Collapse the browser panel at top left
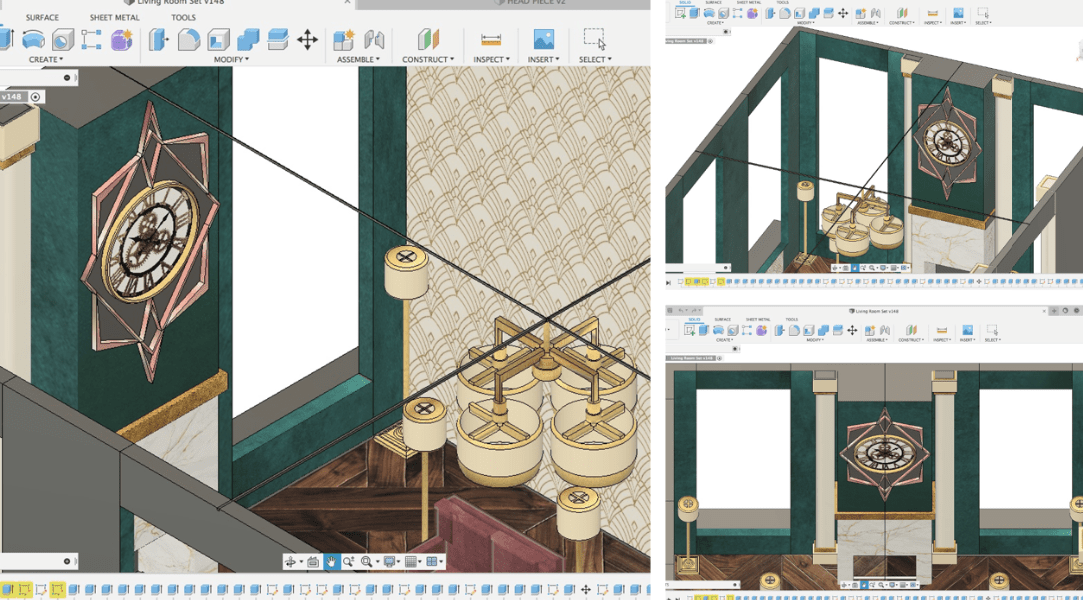This screenshot has height=600, width=1083. tap(67, 77)
